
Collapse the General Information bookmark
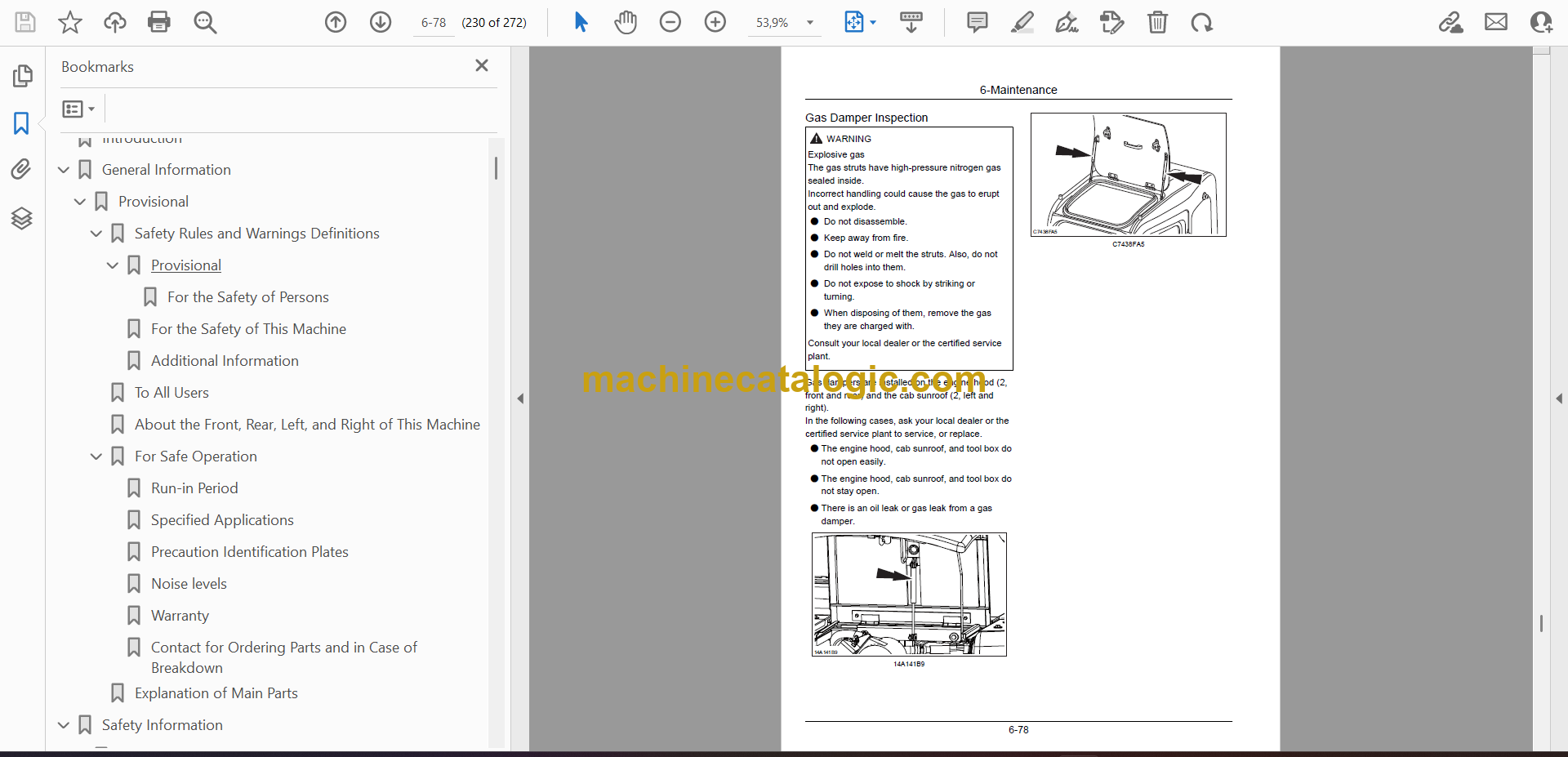point(64,170)
